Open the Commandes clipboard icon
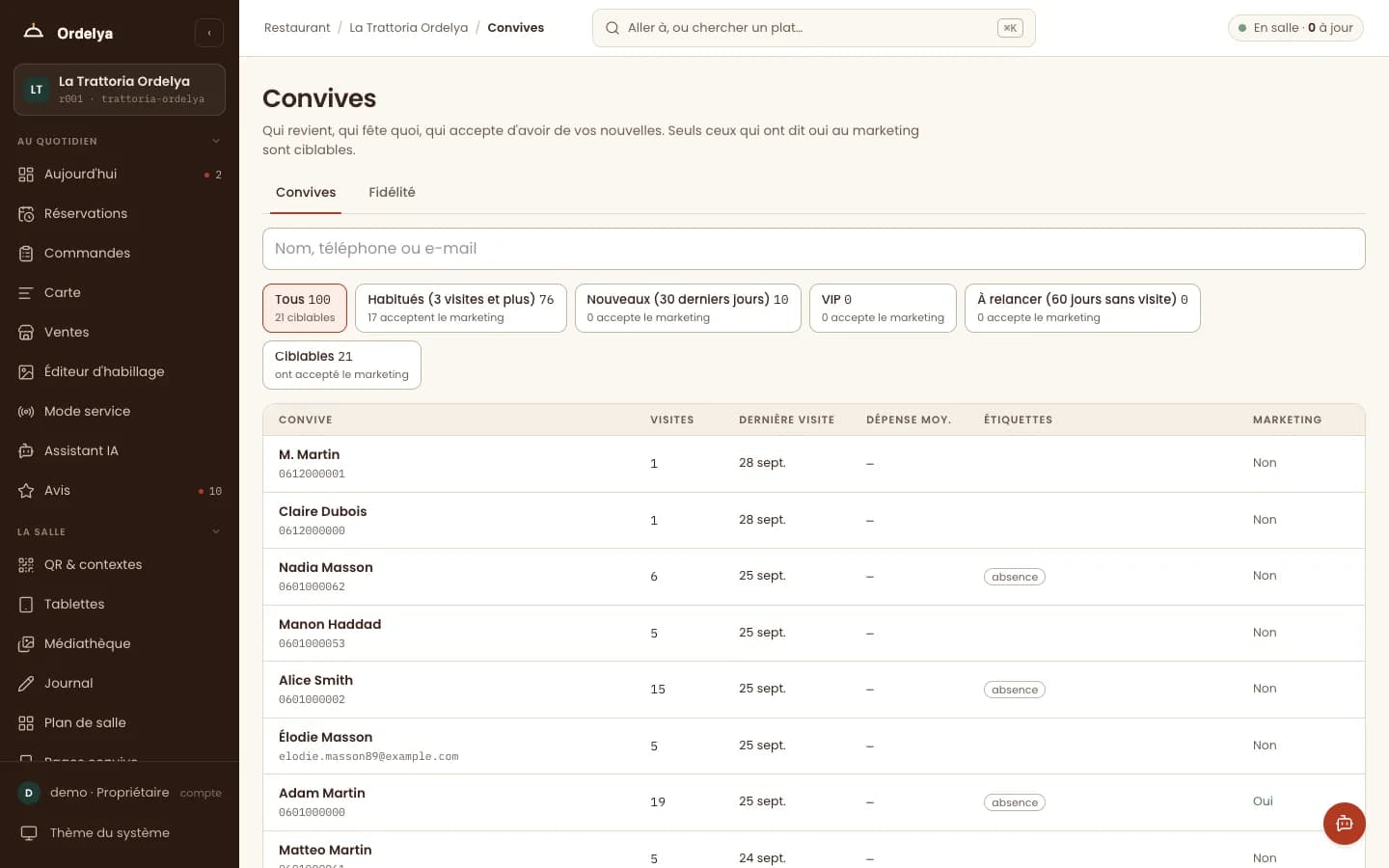Image resolution: width=1389 pixels, height=868 pixels. point(26,254)
